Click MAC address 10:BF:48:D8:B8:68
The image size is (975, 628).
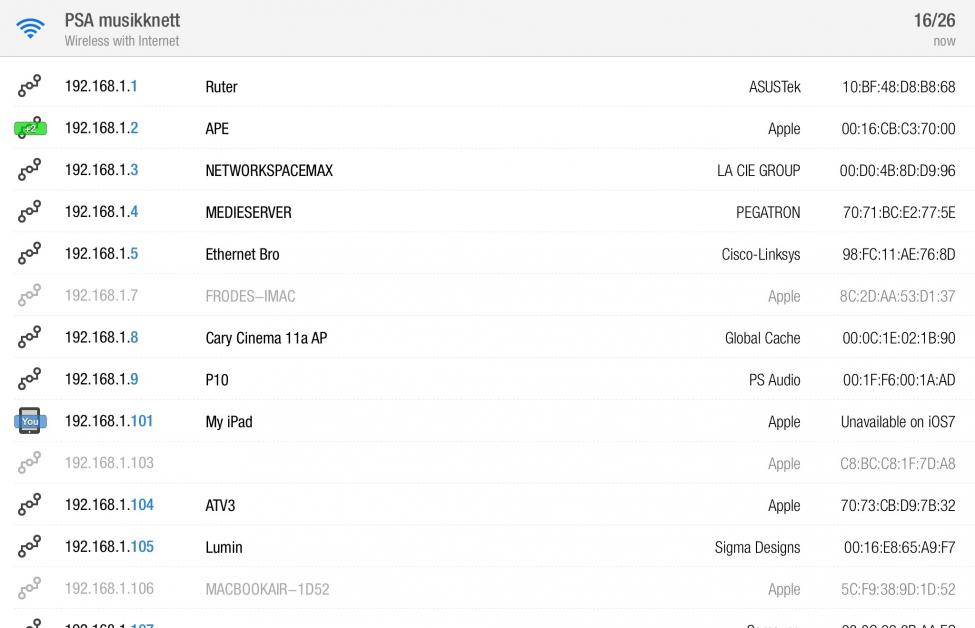point(898,87)
